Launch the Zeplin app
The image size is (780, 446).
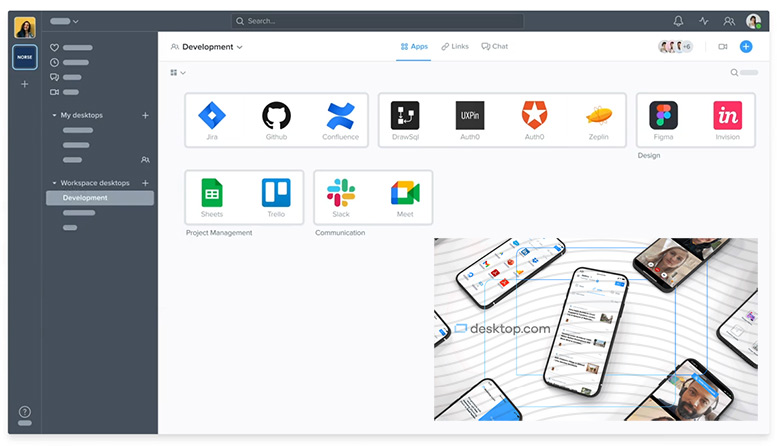(598, 115)
